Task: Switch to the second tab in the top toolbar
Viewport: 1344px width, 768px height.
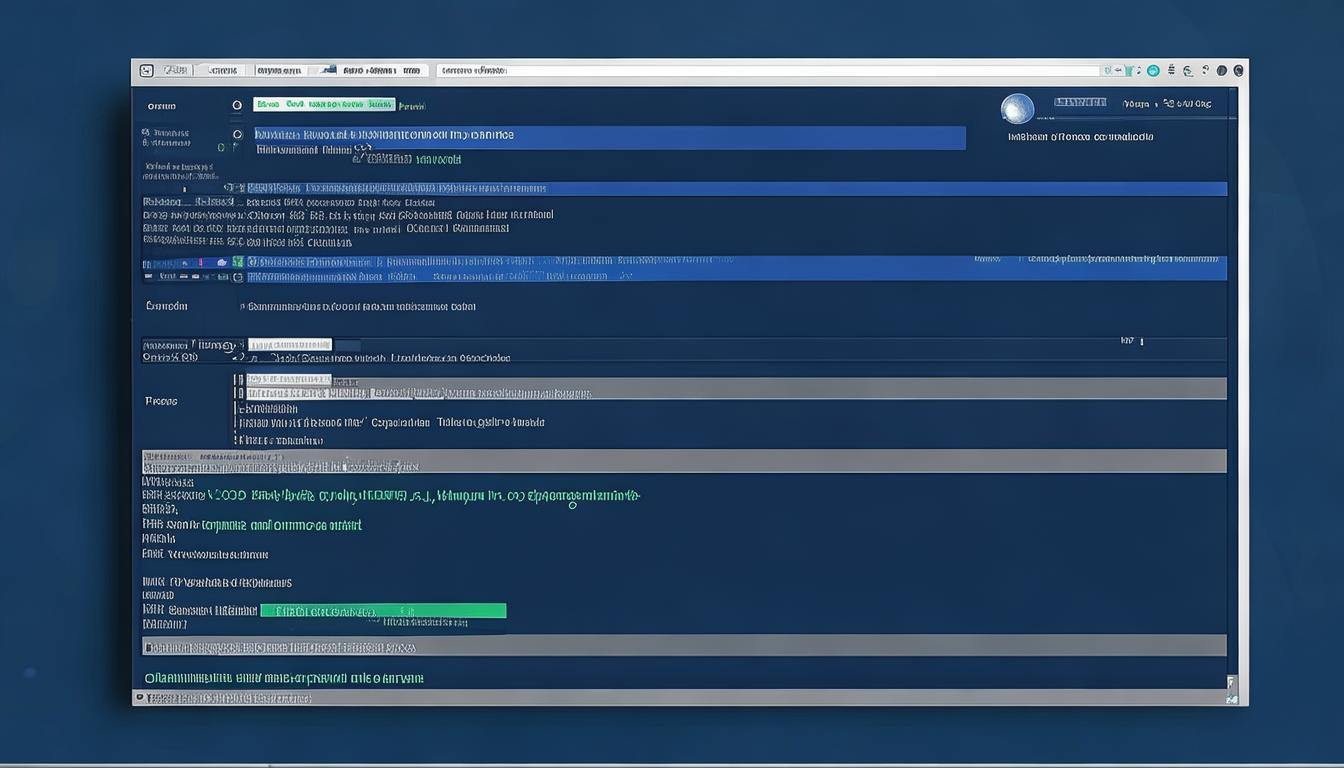Action: pos(222,71)
